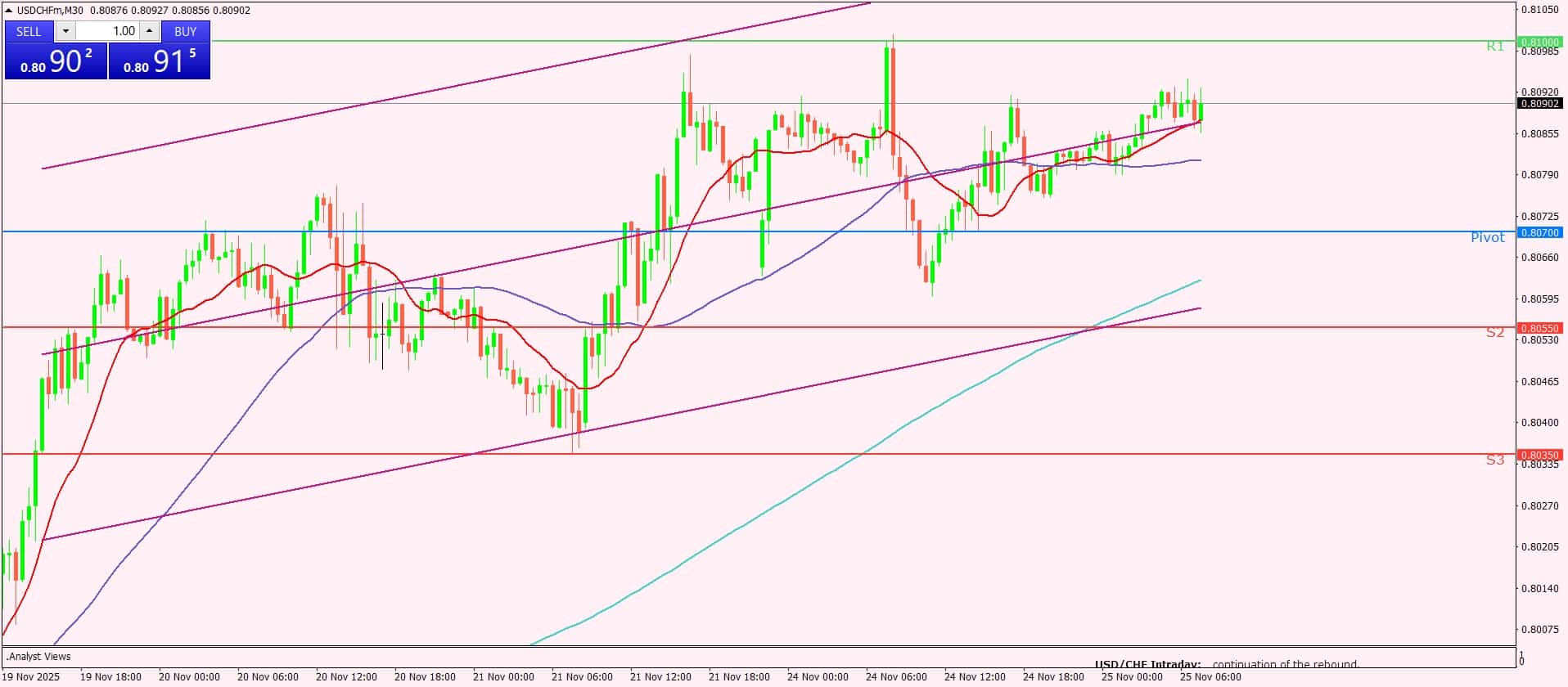Click the 21 Nov 18:00 time label
The image size is (1568, 687).
click(739, 676)
